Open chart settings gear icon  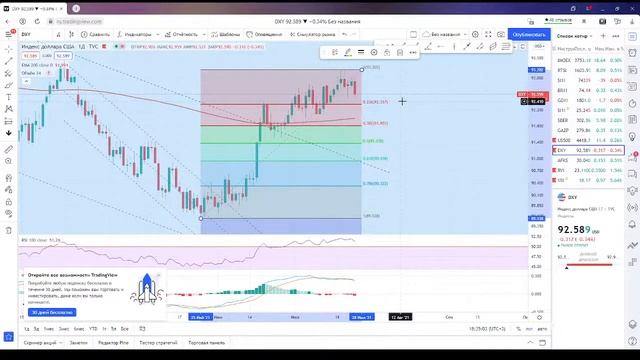point(475,35)
